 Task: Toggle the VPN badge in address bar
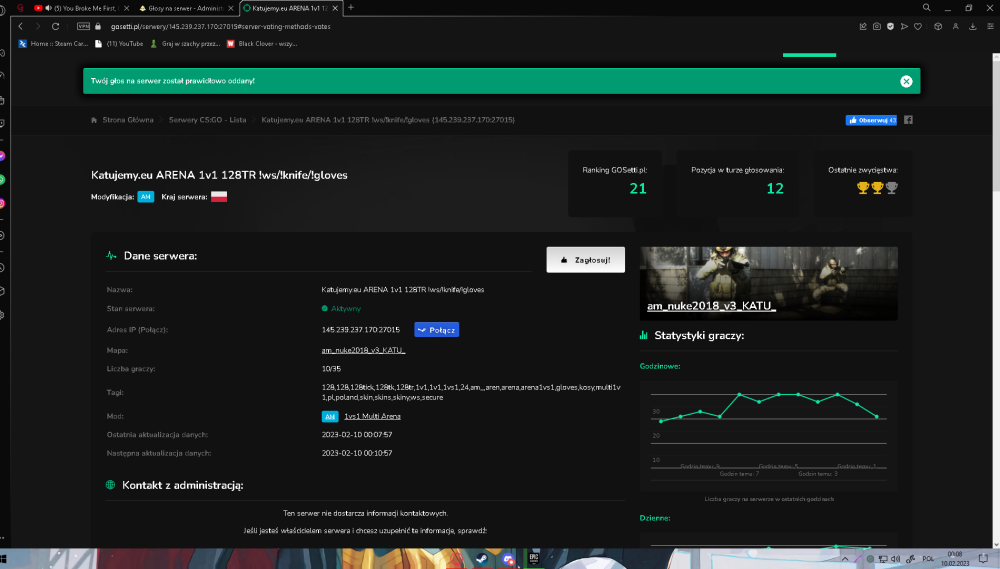(x=84, y=26)
